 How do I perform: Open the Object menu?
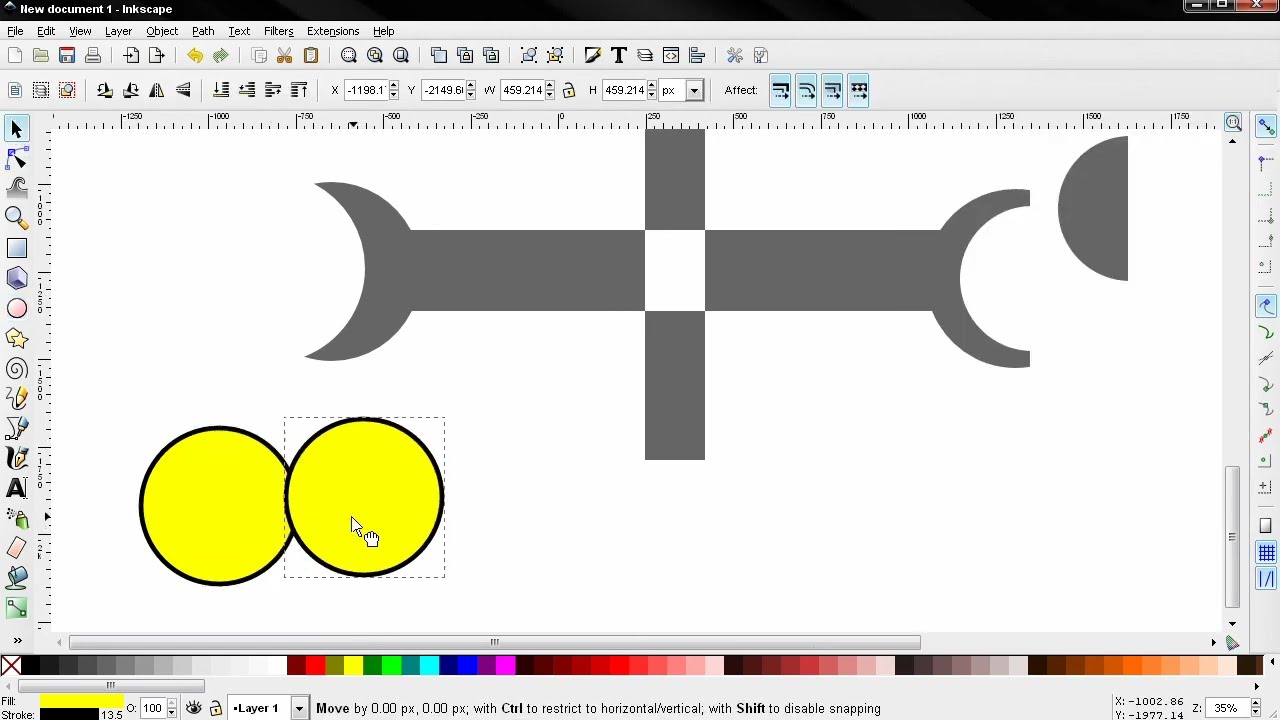coord(162,31)
